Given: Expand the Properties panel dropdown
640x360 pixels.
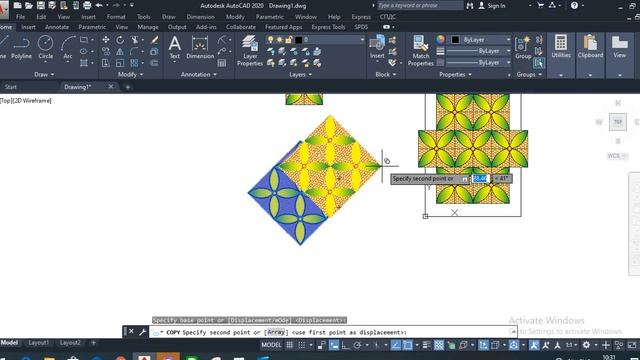Looking at the screenshot, I should (x=455, y=74).
